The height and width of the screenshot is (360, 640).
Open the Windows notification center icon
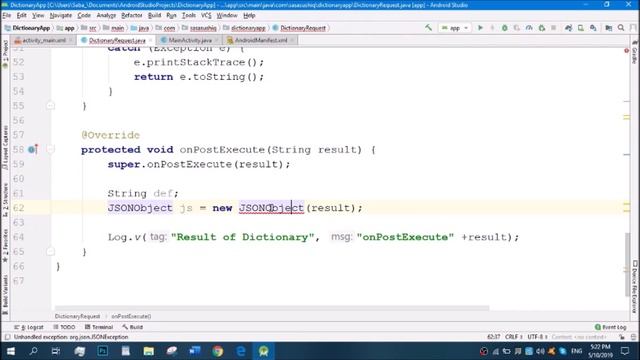[x=625, y=351]
